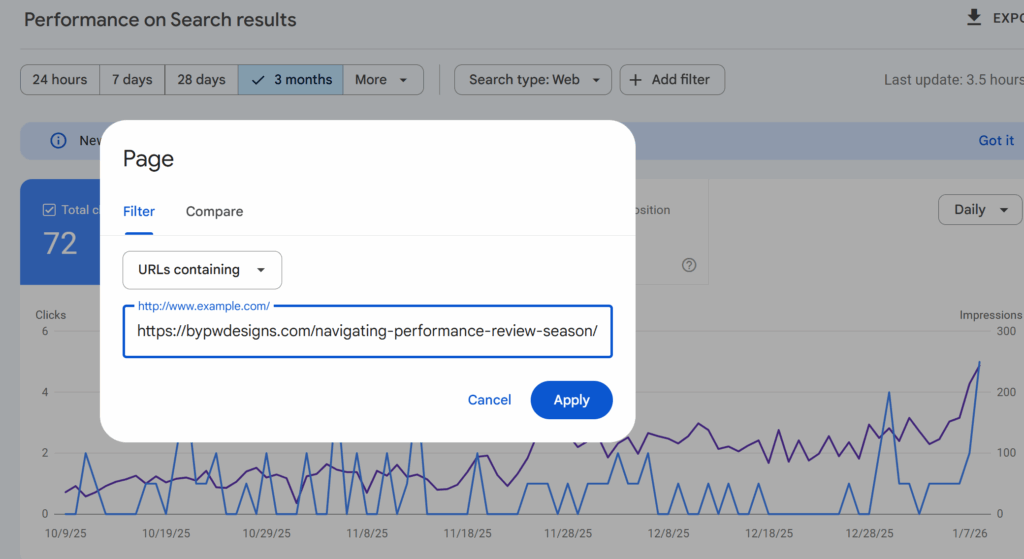Click the Export download icon
The height and width of the screenshot is (559, 1024).
pyautogui.click(x=974, y=18)
